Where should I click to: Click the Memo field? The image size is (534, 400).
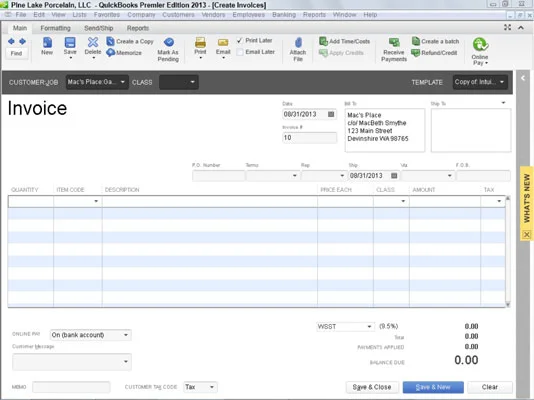pos(71,387)
